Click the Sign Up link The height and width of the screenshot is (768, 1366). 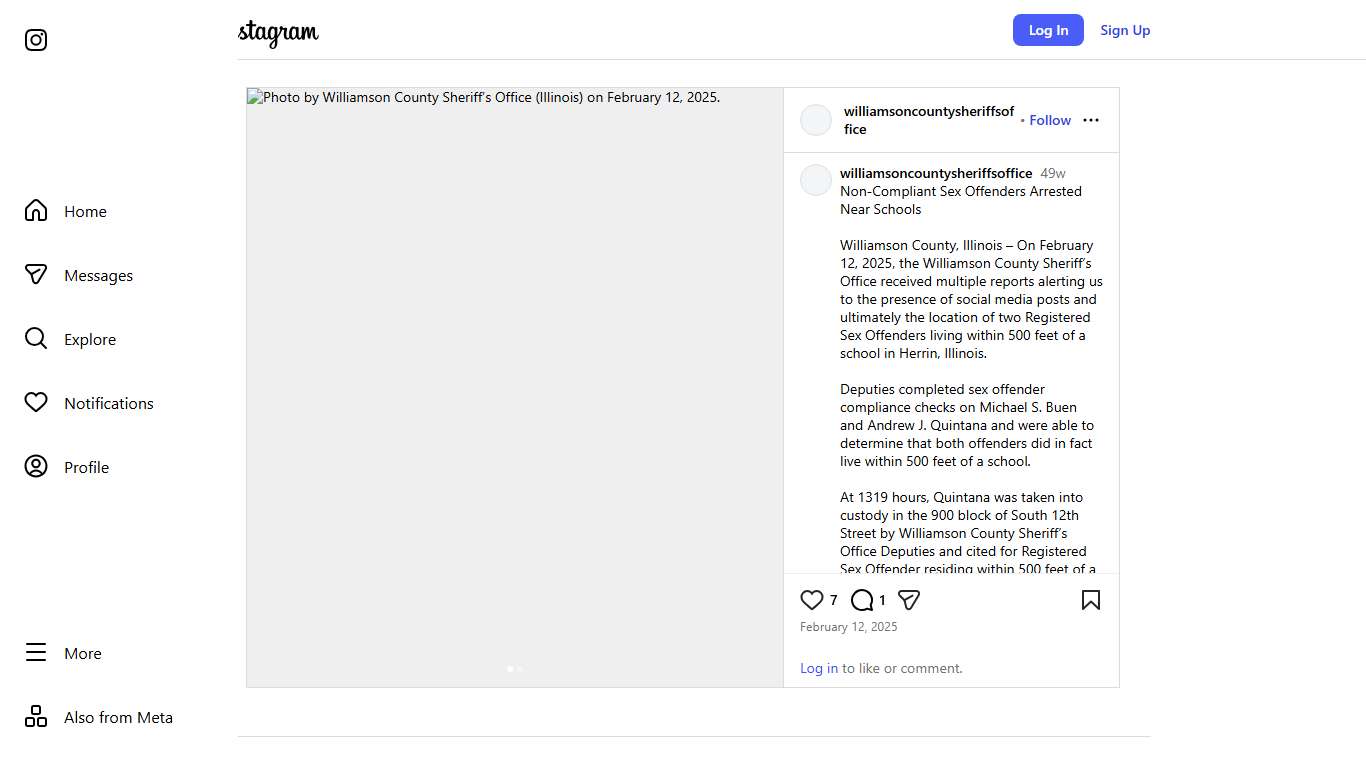coord(1125,30)
